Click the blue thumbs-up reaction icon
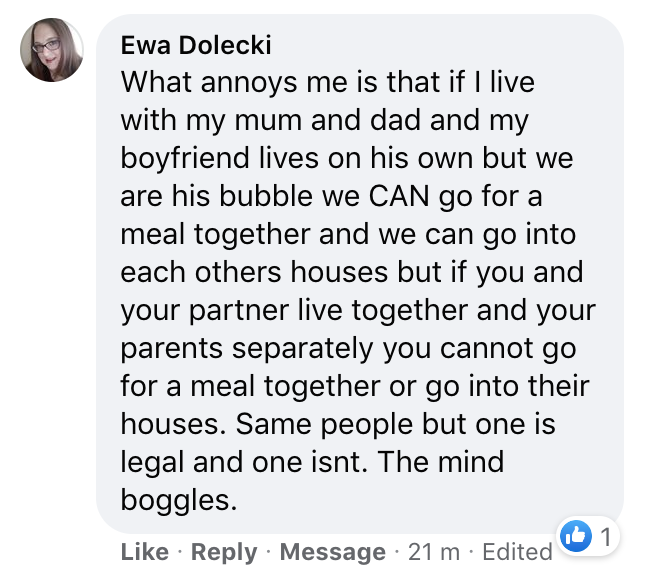This screenshot has width=648, height=574. click(x=576, y=536)
